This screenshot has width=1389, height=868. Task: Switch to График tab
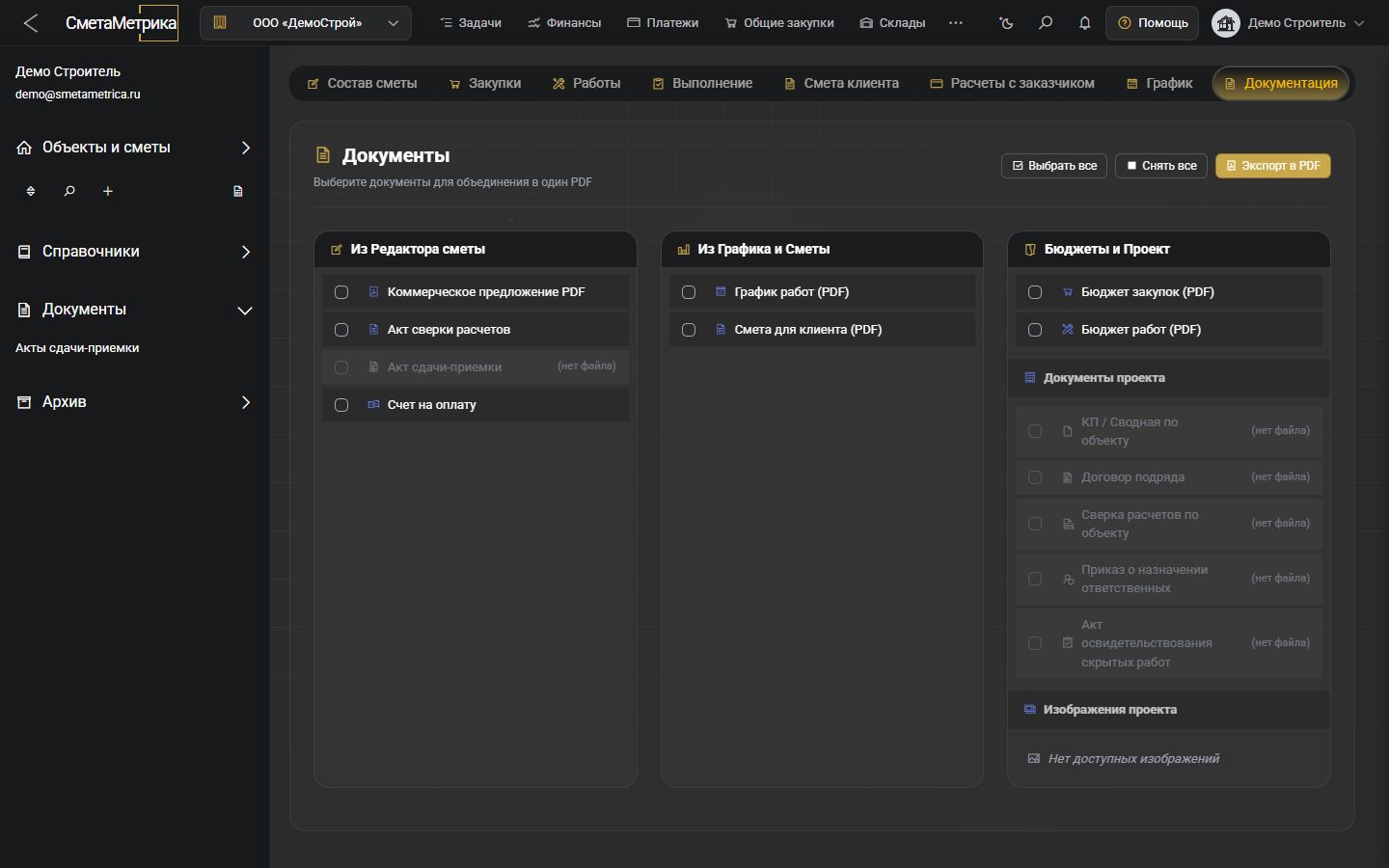(x=1159, y=84)
